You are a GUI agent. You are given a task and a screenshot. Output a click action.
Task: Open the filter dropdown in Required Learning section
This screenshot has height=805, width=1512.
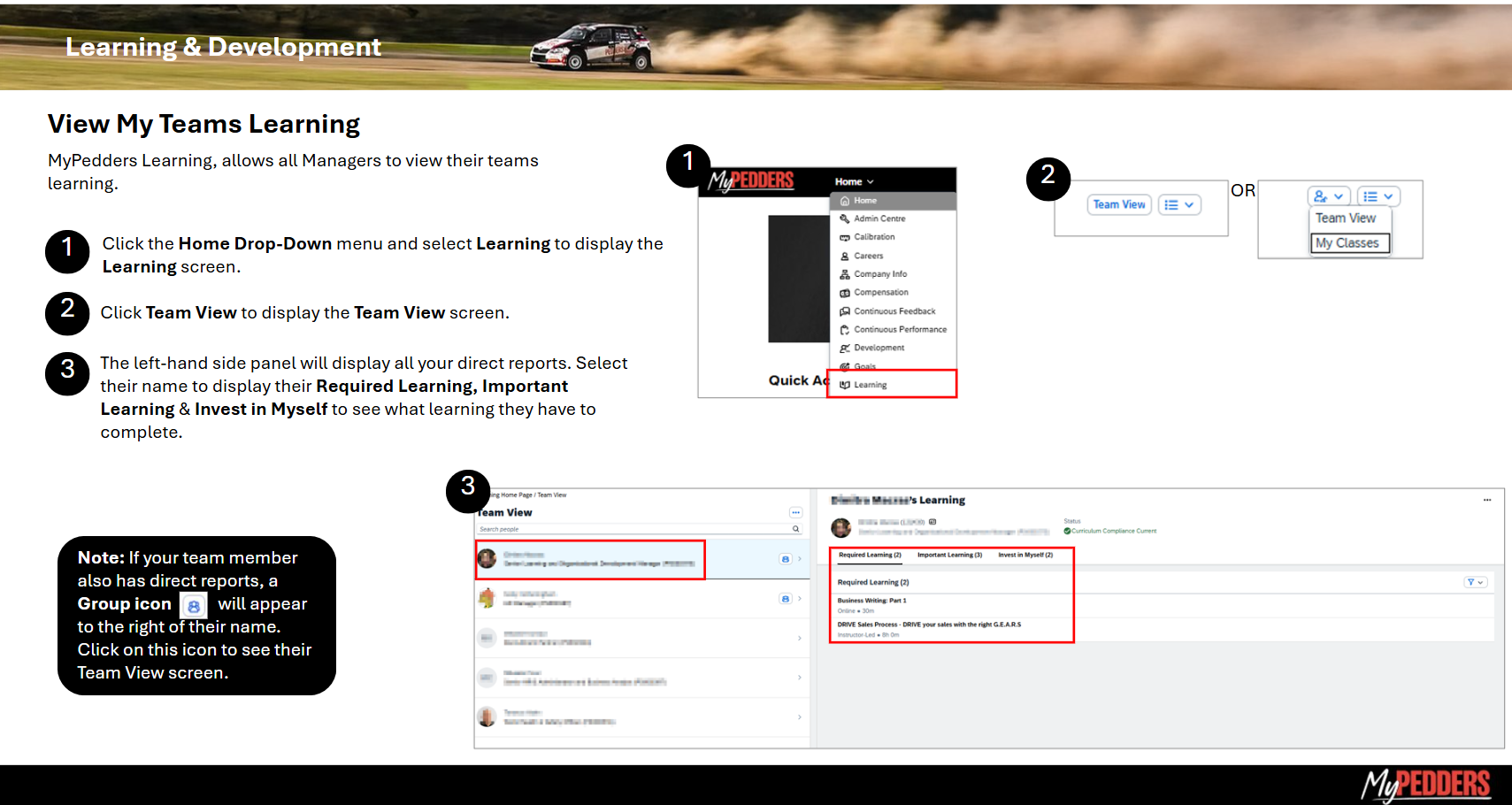[x=1475, y=582]
